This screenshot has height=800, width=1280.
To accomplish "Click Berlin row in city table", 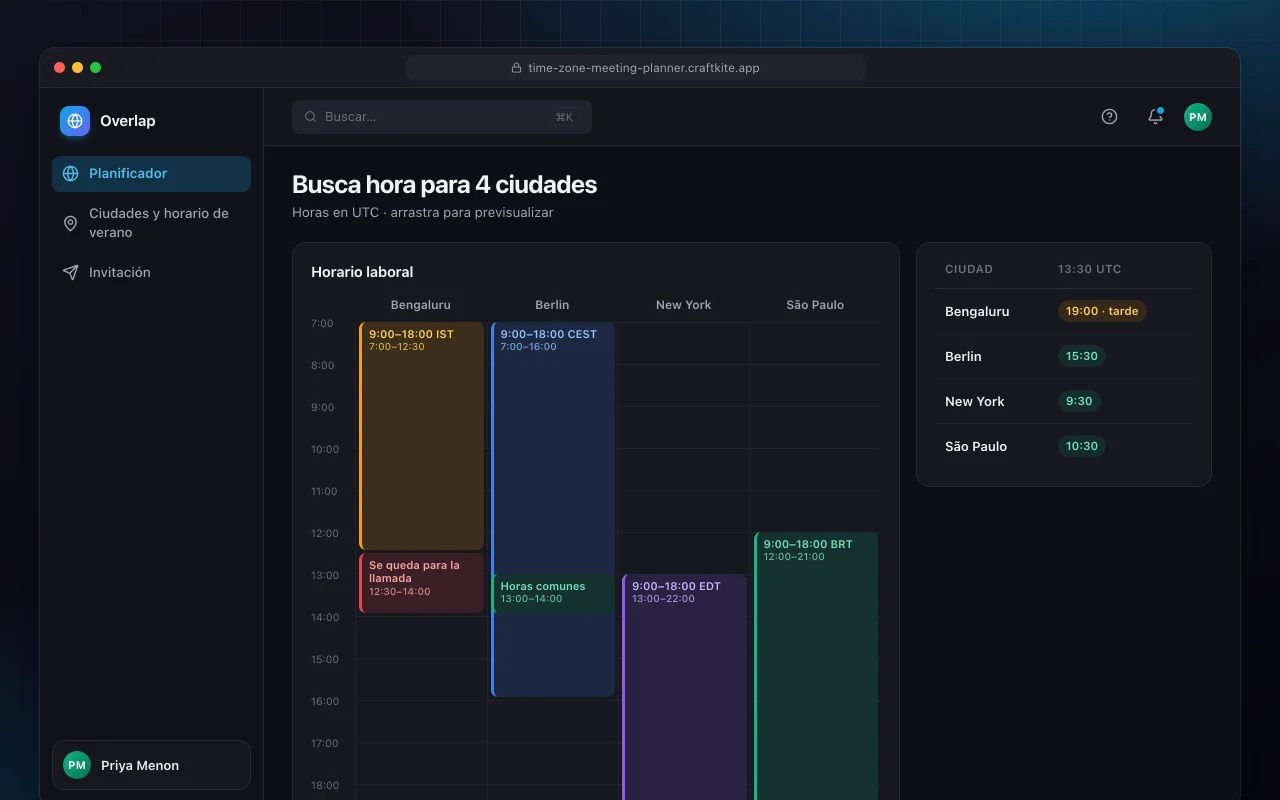I will pos(1064,356).
